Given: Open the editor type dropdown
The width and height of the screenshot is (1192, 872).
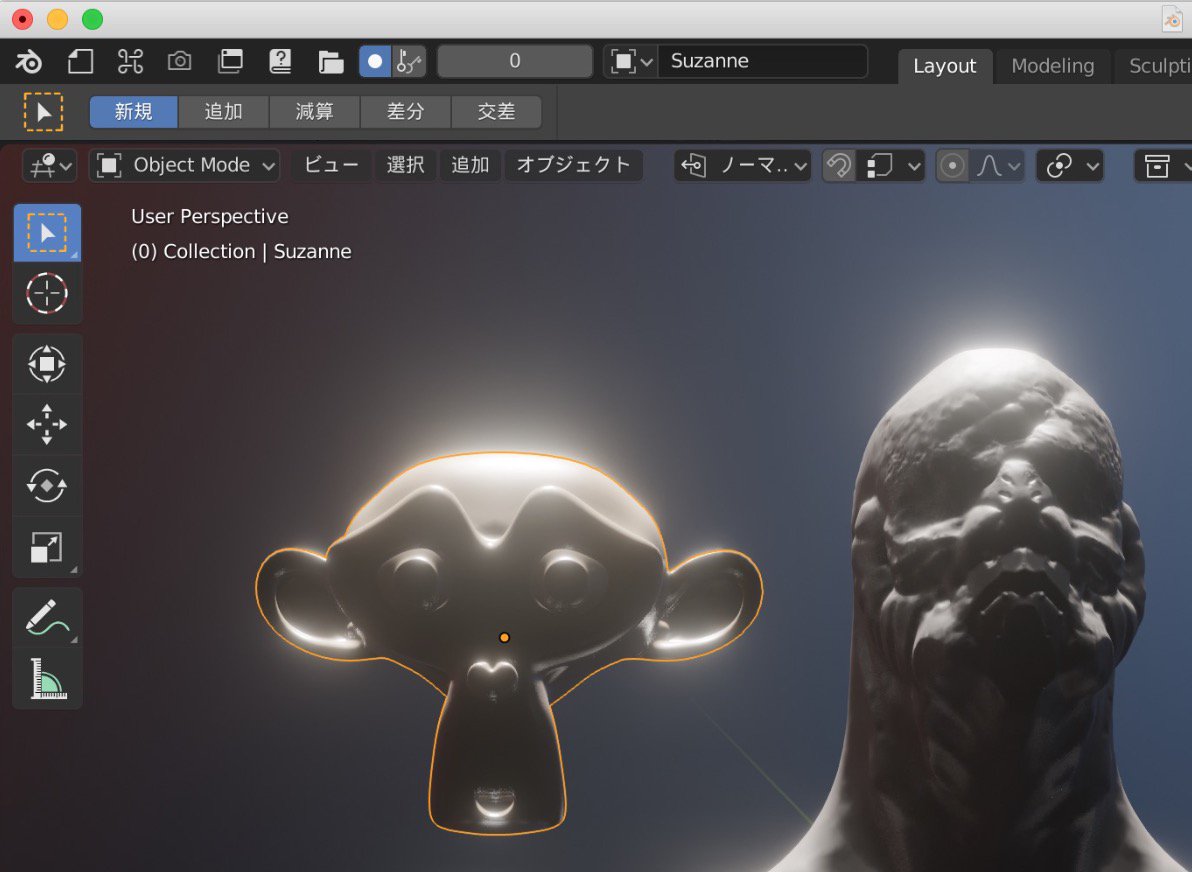Looking at the screenshot, I should pos(49,165).
